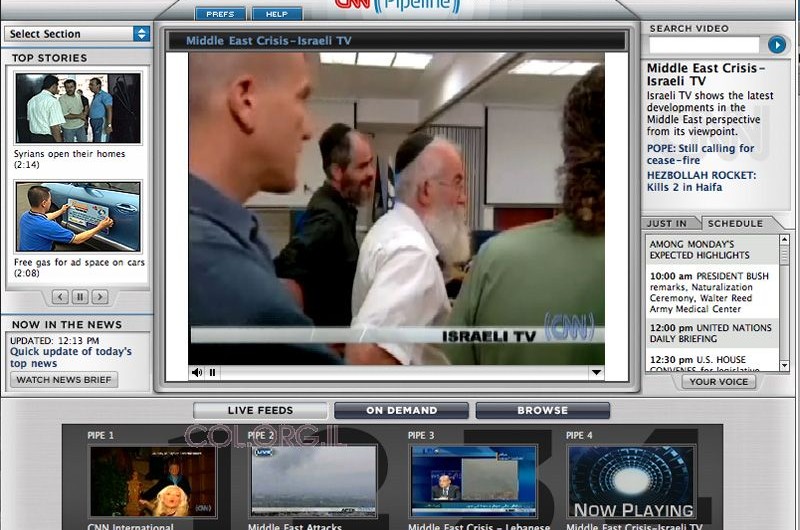Click the Israeli TV main video area

click(x=396, y=208)
